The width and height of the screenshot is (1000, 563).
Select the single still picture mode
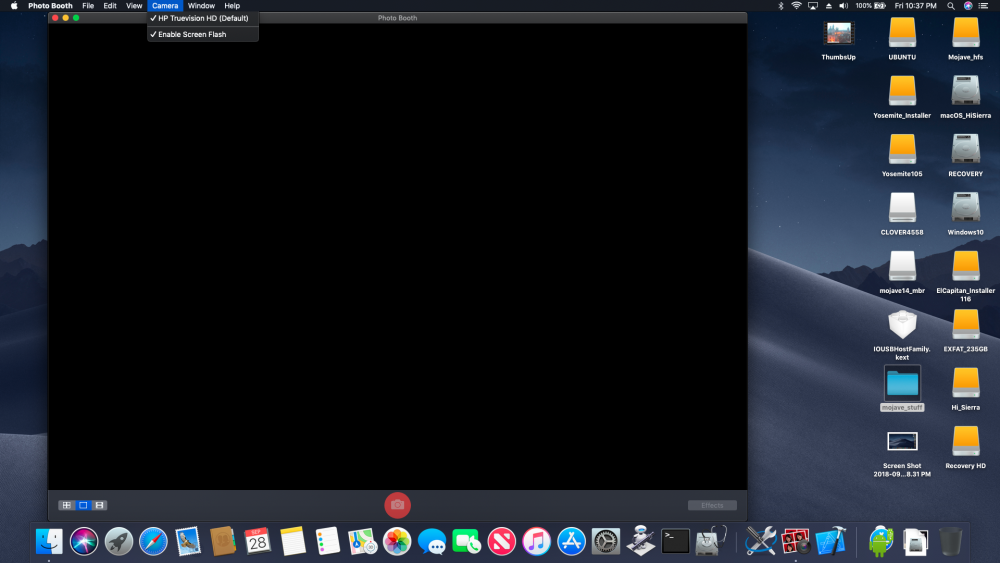(x=83, y=505)
